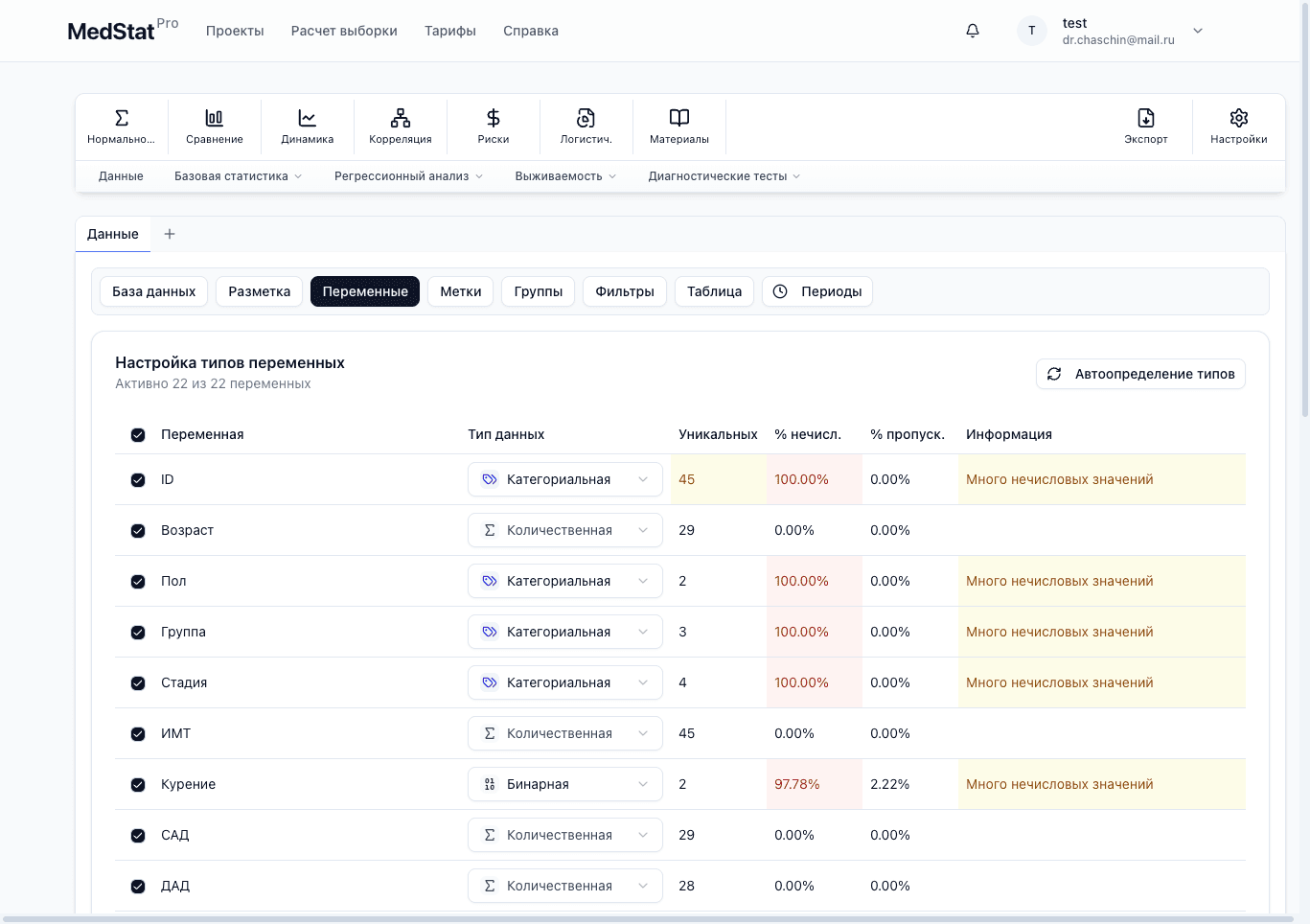1310x924 pixels.
Task: Open the Тарифы navigation item
Action: [x=450, y=31]
